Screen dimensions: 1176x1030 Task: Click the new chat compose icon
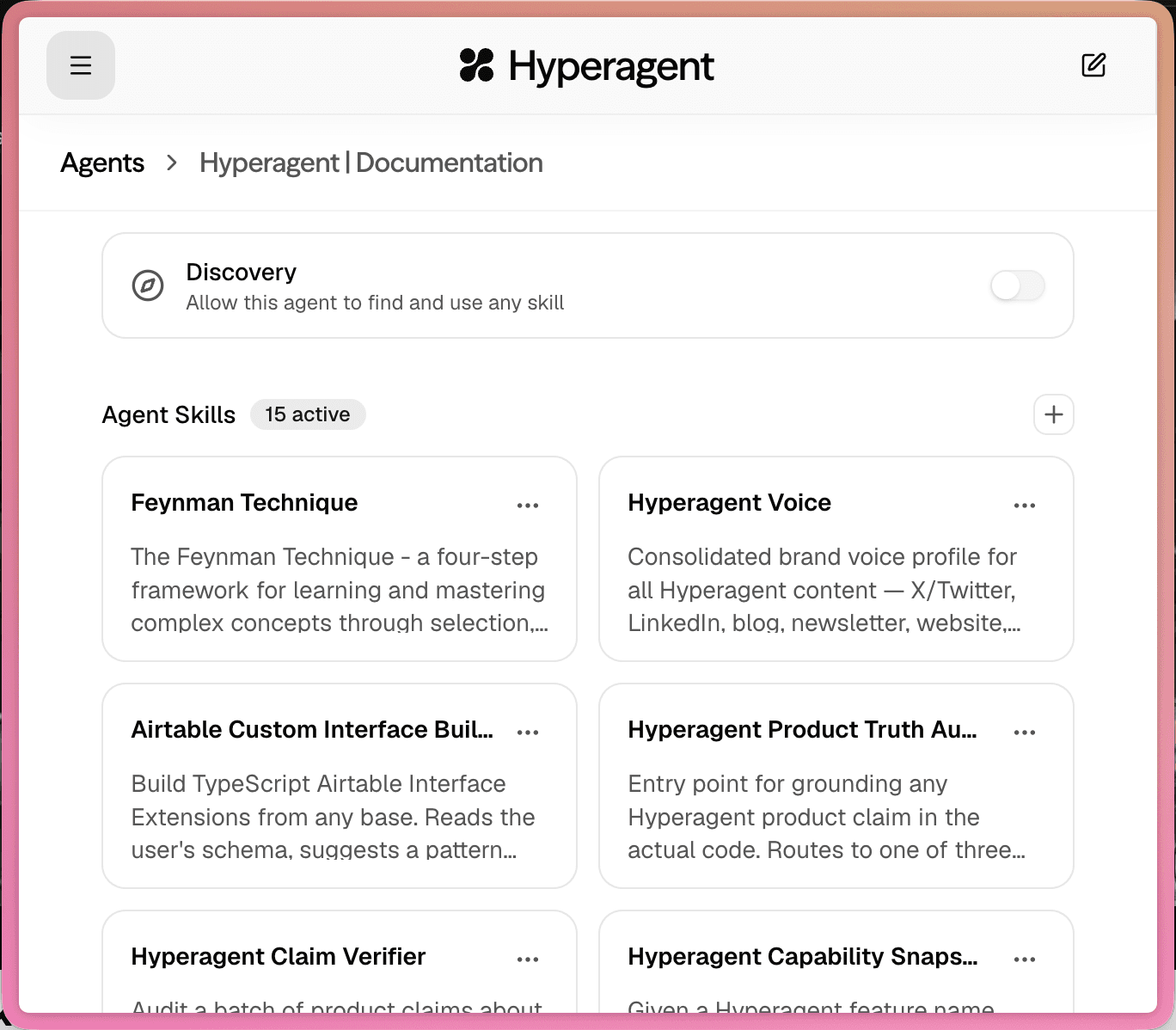click(1093, 65)
